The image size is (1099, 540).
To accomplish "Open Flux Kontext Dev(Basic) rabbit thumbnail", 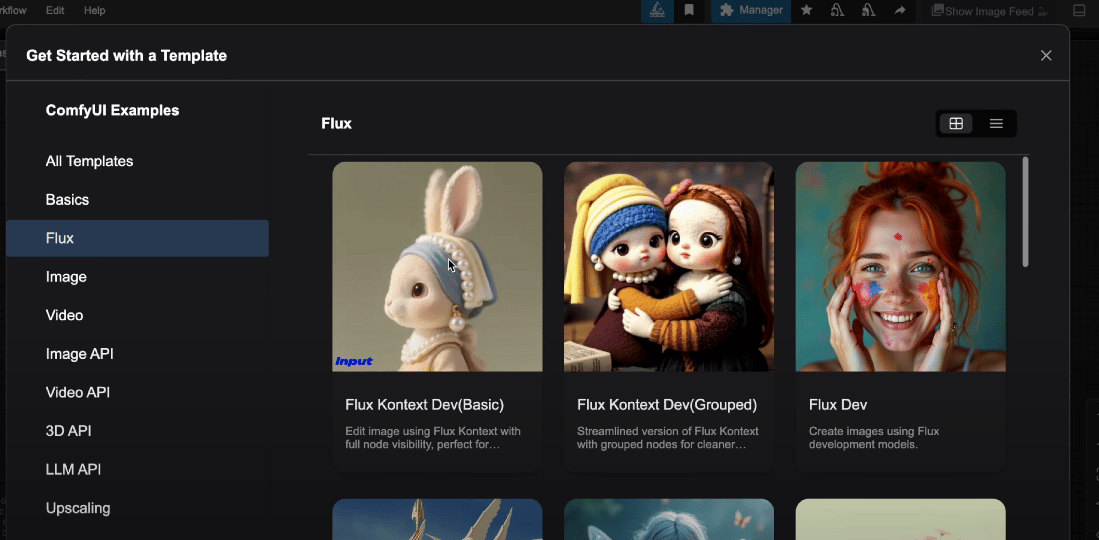I will 437,266.
